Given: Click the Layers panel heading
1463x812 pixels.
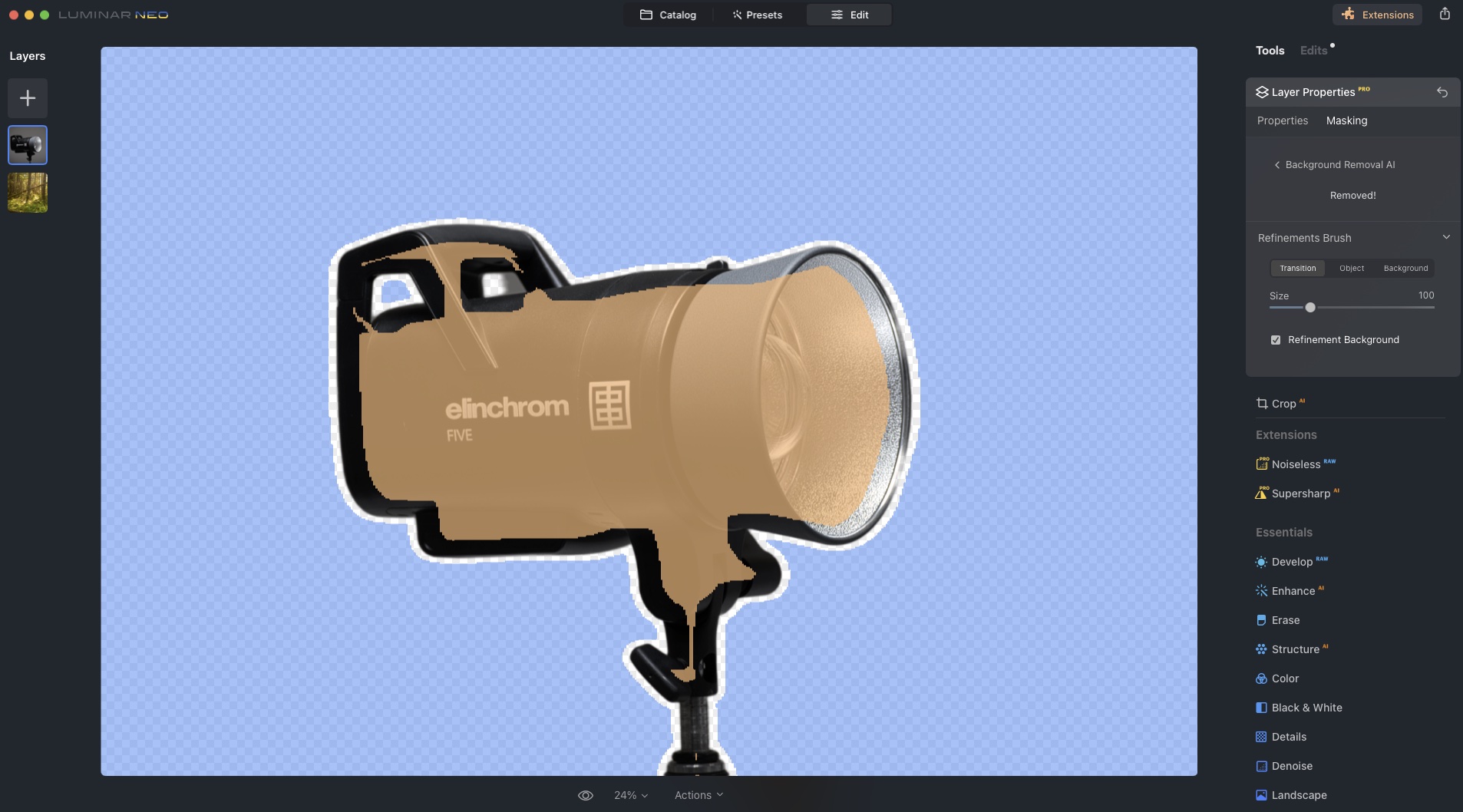Looking at the screenshot, I should tap(27, 56).
